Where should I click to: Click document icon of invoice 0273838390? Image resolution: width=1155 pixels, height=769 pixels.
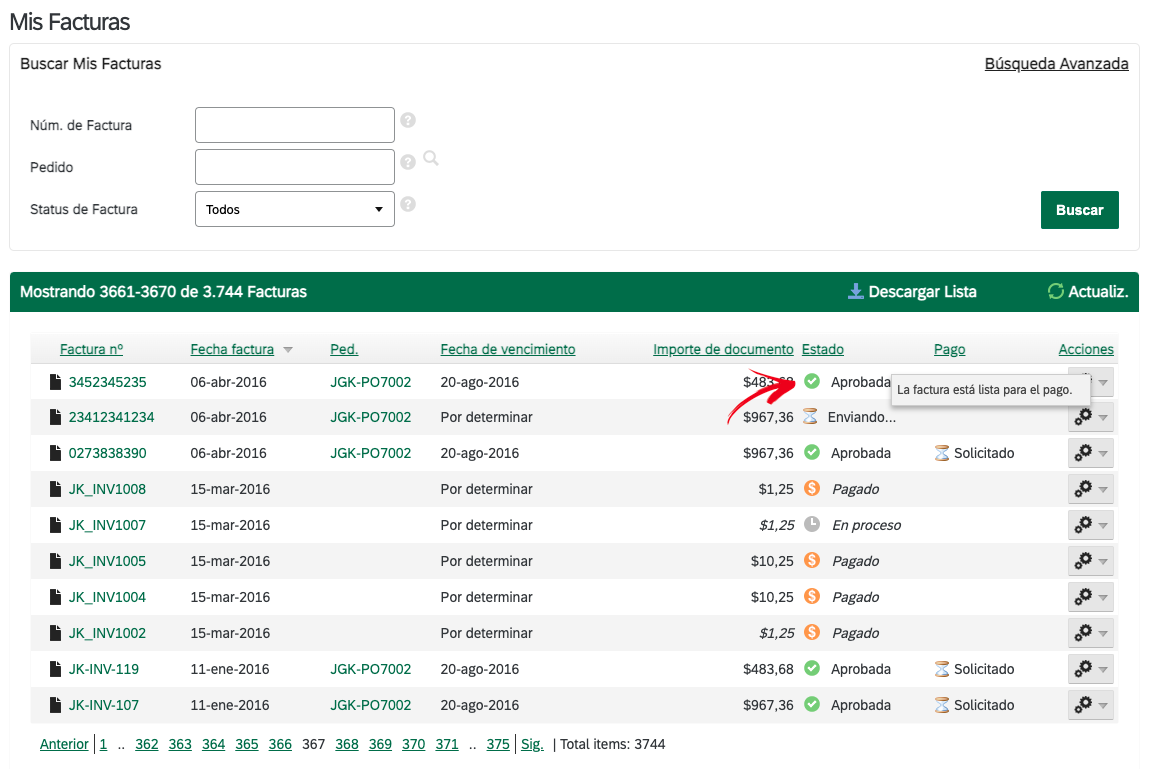(55, 453)
